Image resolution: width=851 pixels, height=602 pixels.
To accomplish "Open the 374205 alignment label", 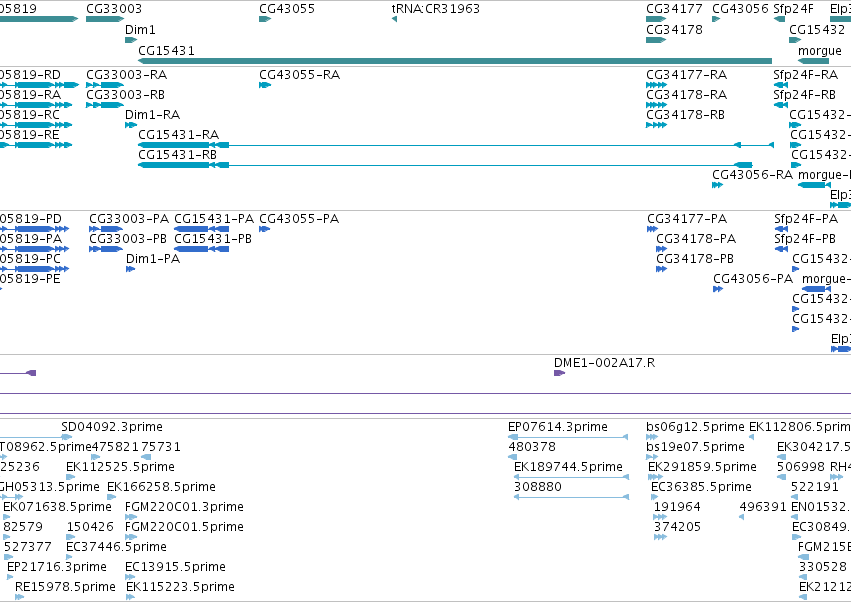I will pyautogui.click(x=677, y=527).
